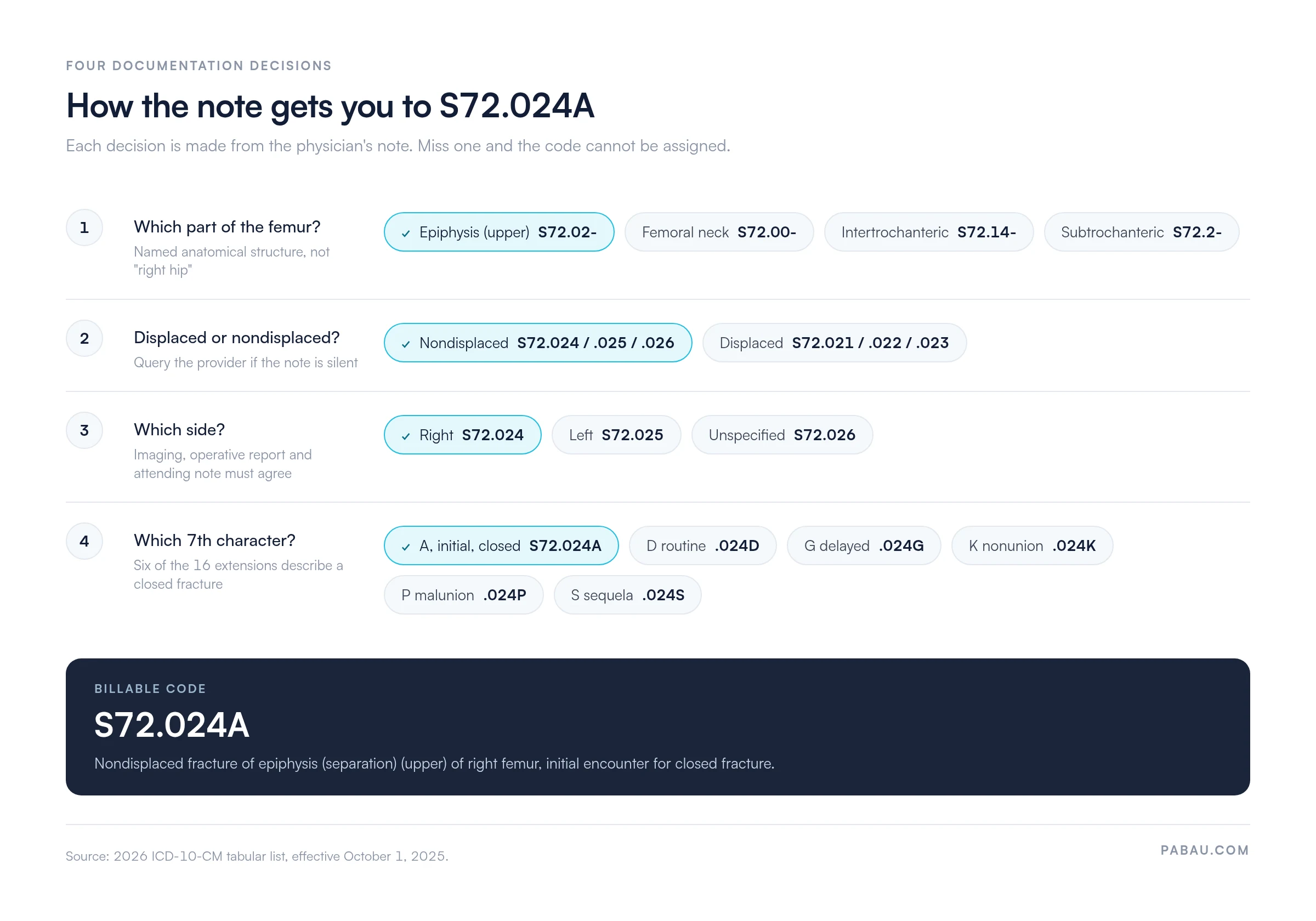The image size is (1316, 921).
Task: Click the S72.024A billable code panel
Action: tap(658, 727)
